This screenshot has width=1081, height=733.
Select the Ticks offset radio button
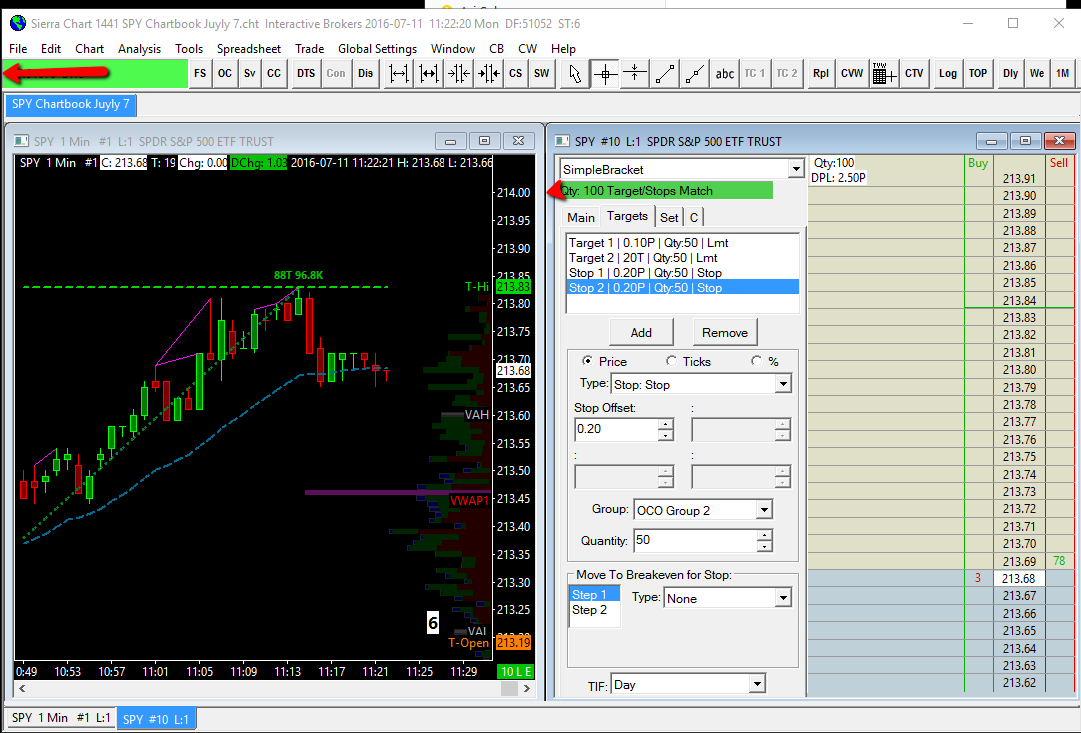(671, 361)
